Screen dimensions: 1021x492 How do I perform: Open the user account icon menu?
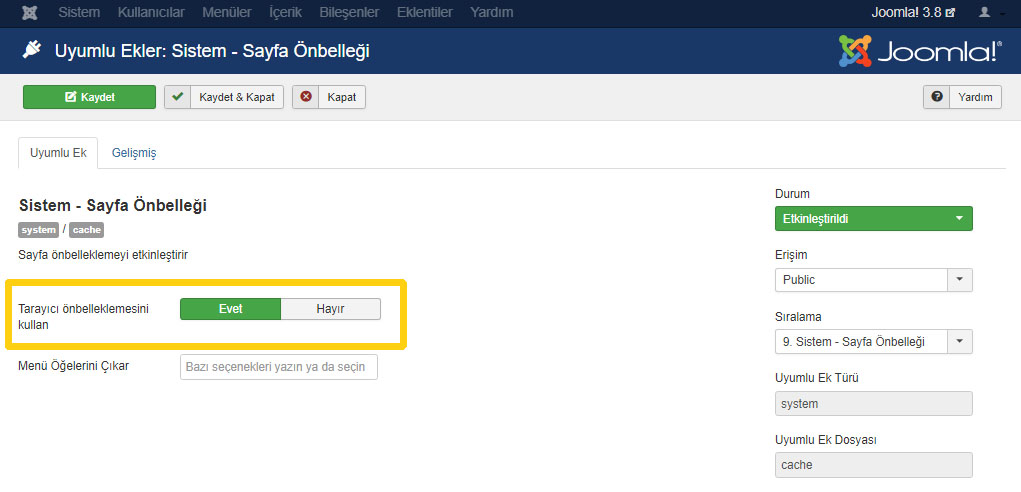[x=989, y=13]
